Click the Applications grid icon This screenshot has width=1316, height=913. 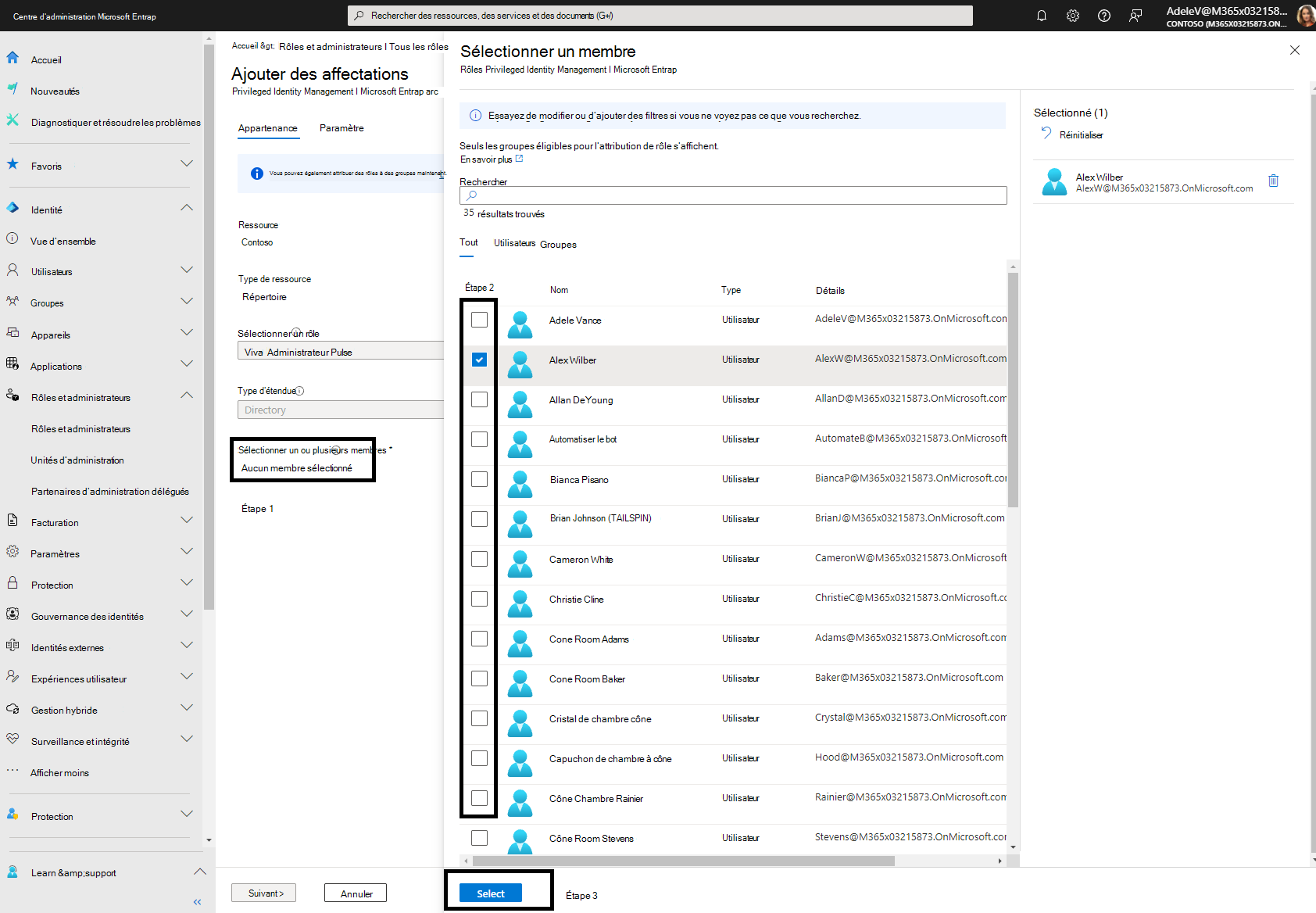[13, 363]
